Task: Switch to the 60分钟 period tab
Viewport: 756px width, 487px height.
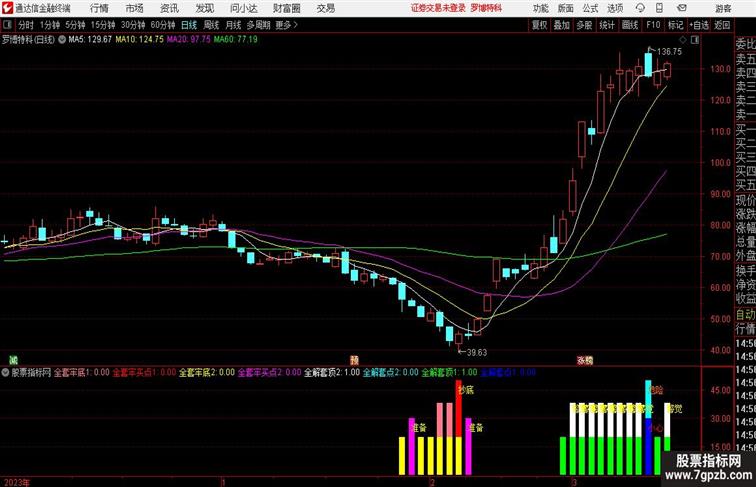Action: pos(163,25)
